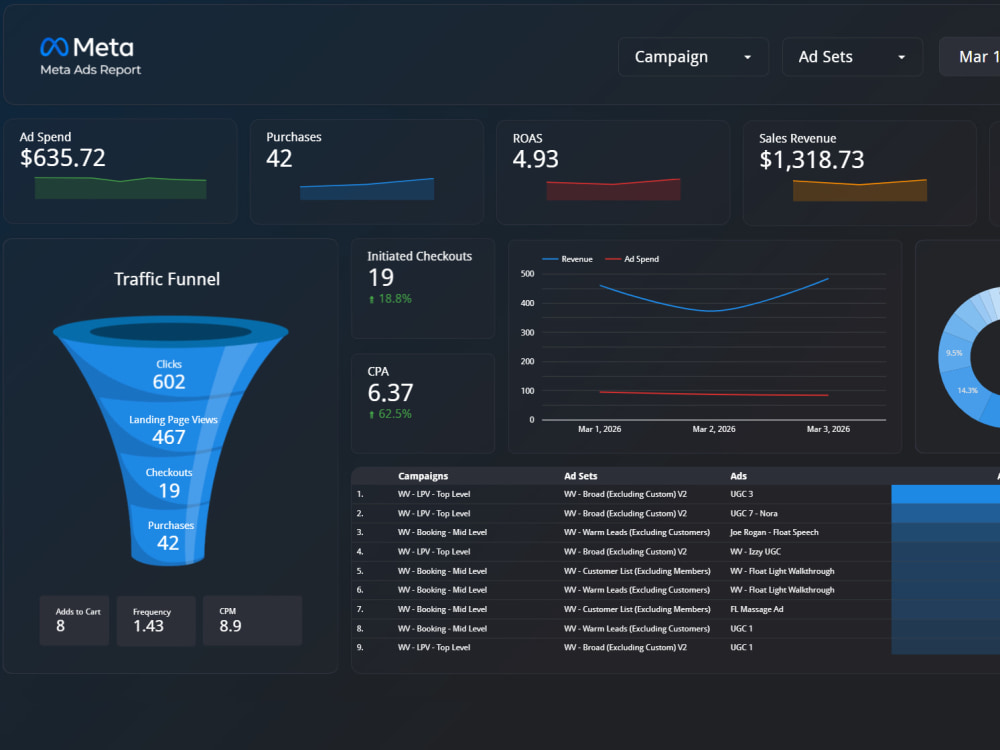Screen dimensions: 1000x750
Task: Click the Adds to Cart 8 tile
Action: pos(74,621)
